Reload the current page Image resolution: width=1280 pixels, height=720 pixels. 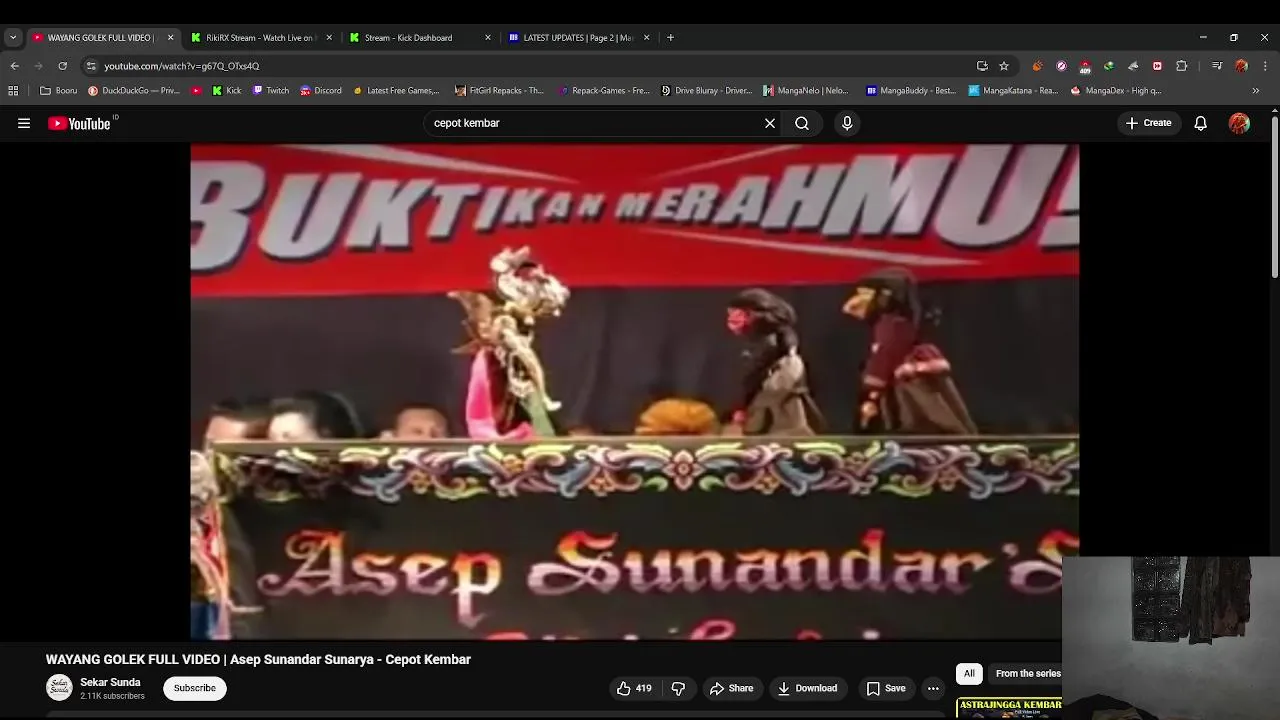pos(62,66)
